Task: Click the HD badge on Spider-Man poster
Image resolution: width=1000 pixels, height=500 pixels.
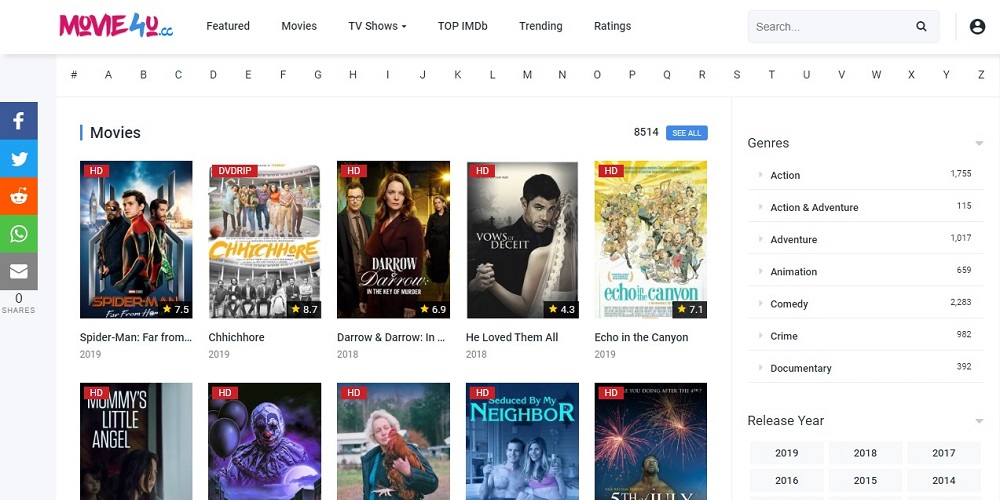Action: [96, 170]
